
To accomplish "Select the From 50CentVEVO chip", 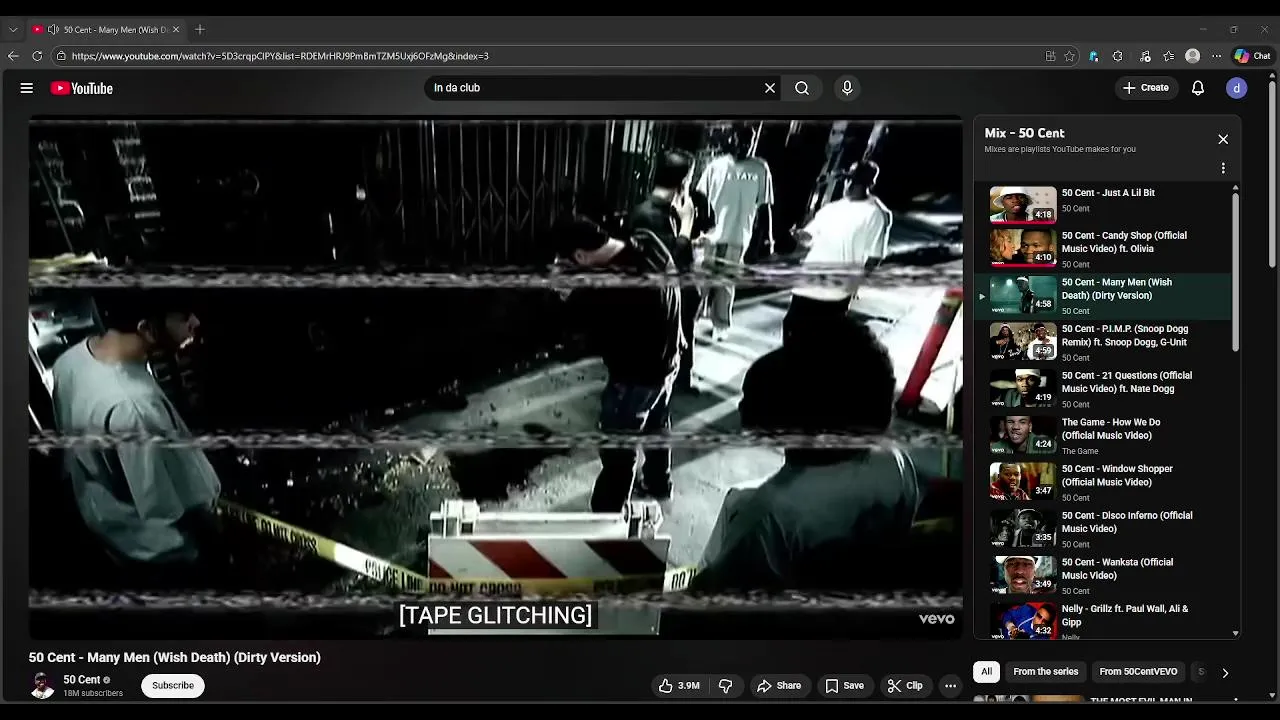I will [x=1138, y=672].
